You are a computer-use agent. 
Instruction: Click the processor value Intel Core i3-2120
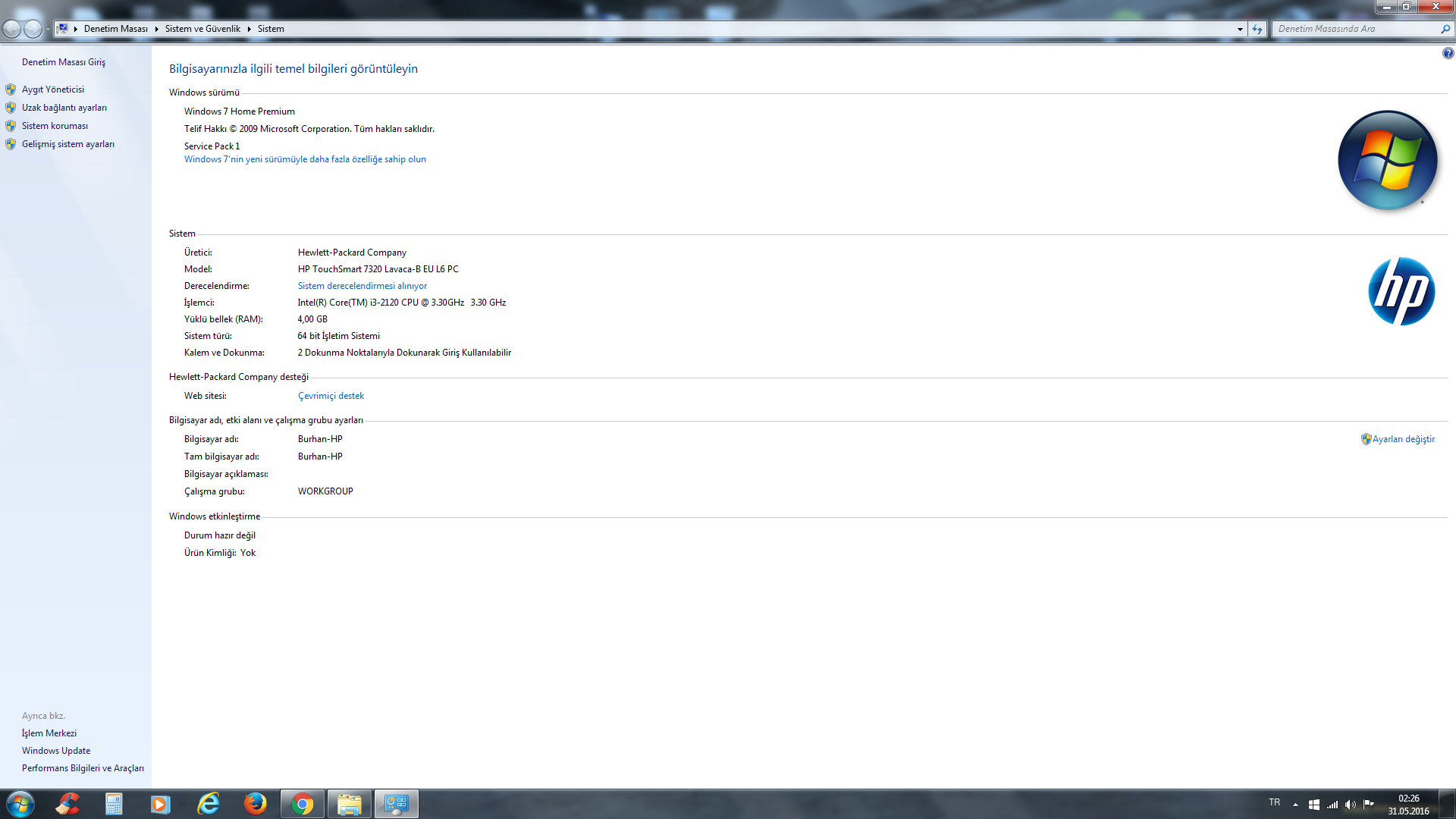pyautogui.click(x=402, y=303)
